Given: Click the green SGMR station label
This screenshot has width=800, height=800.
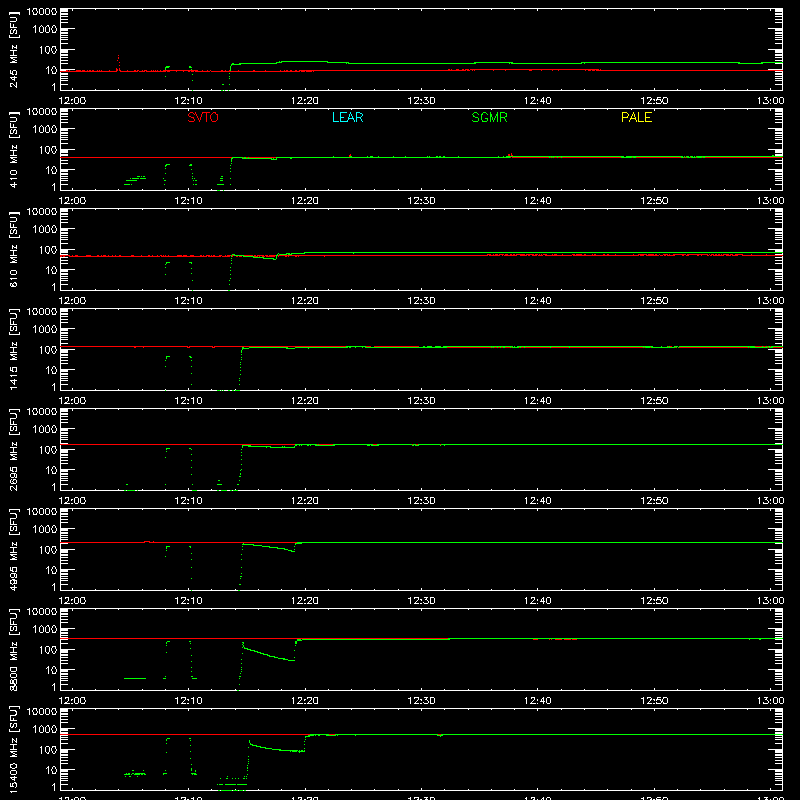Looking at the screenshot, I should (x=489, y=117).
